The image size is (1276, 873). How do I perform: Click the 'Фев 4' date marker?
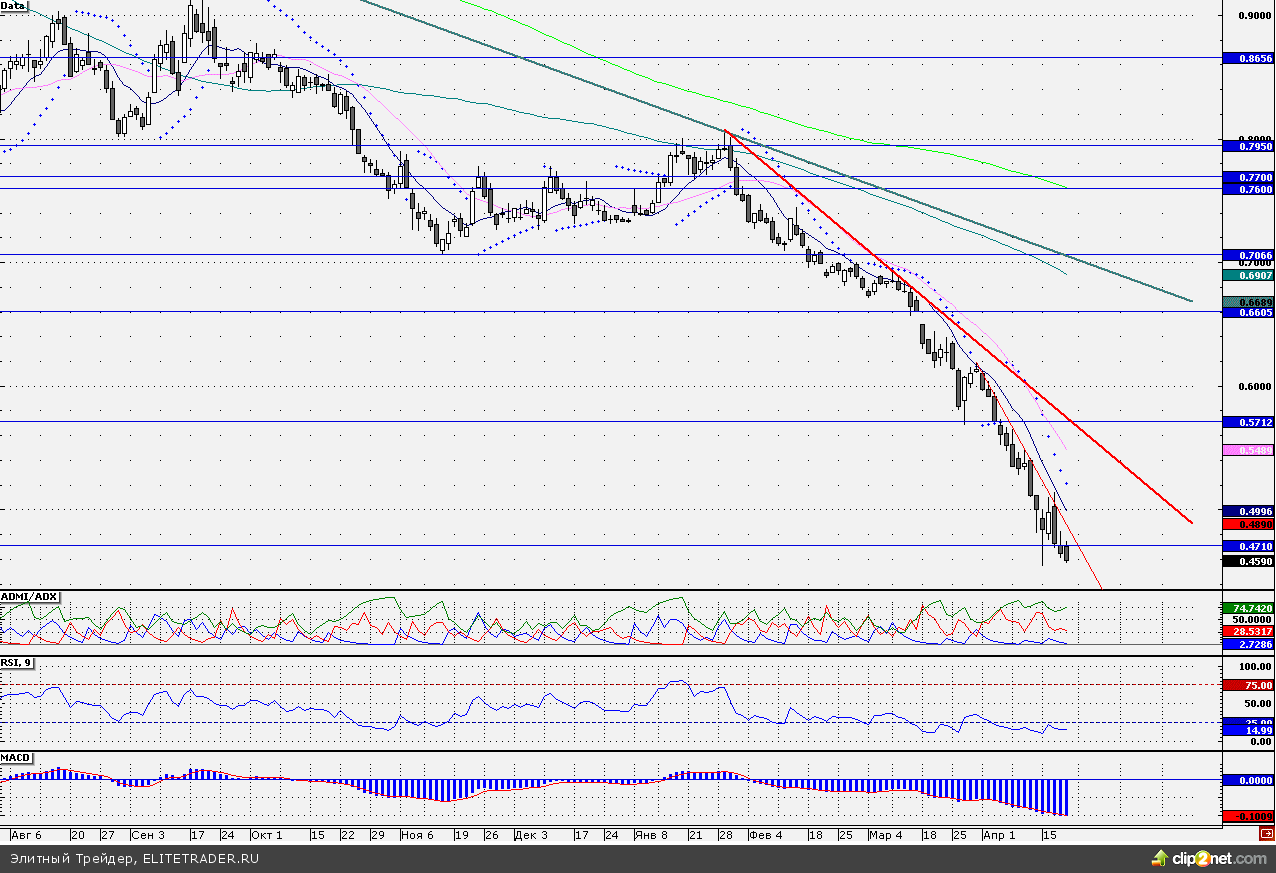(765, 834)
